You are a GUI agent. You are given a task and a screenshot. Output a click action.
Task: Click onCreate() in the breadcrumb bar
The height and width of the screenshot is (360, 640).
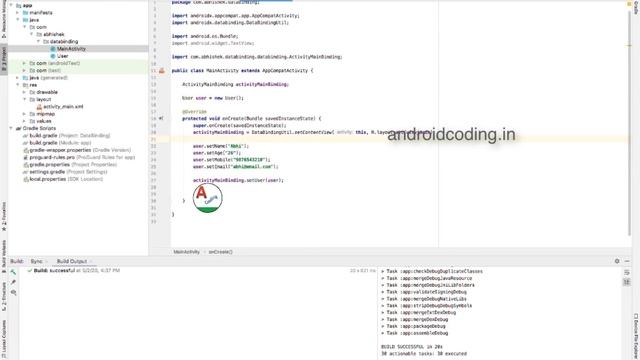(220, 252)
